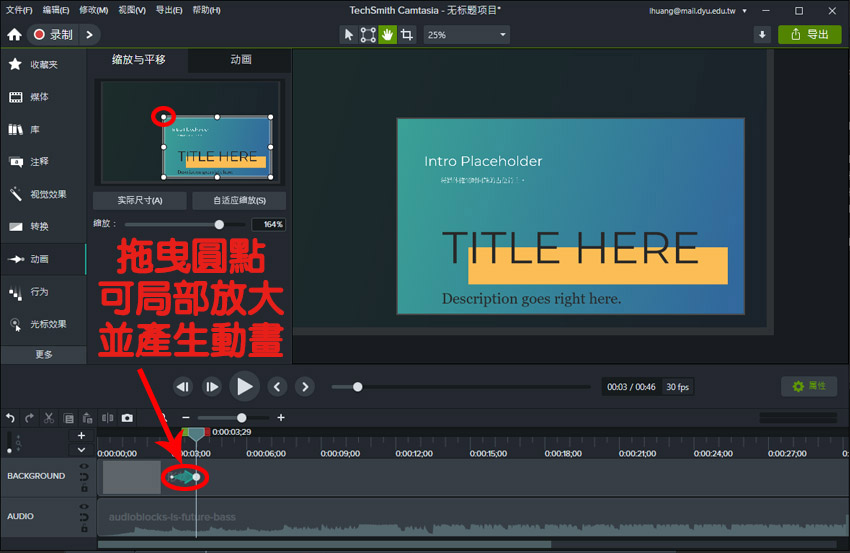Click the cut scissors icon
This screenshot has width=850, height=553.
(48, 418)
